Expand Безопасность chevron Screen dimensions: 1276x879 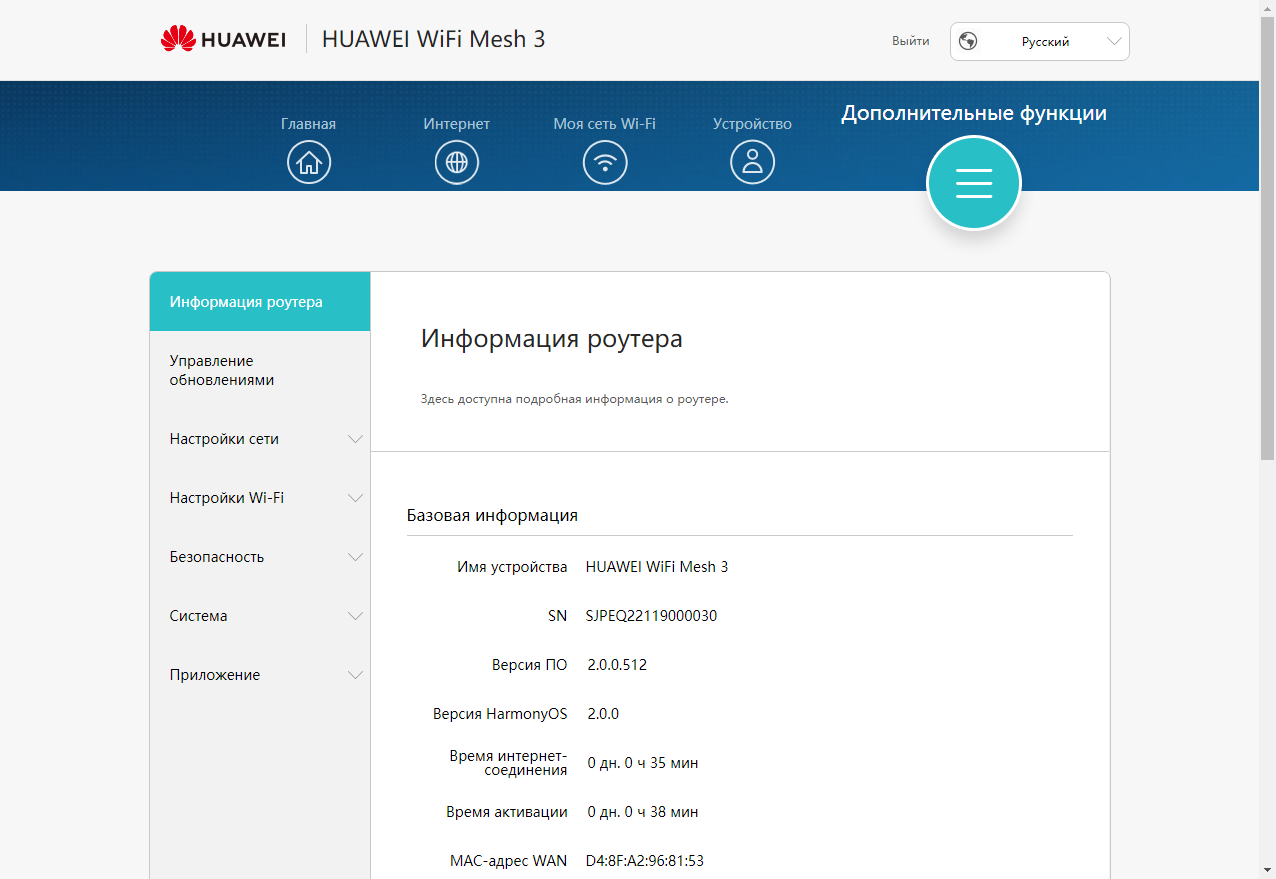point(355,557)
